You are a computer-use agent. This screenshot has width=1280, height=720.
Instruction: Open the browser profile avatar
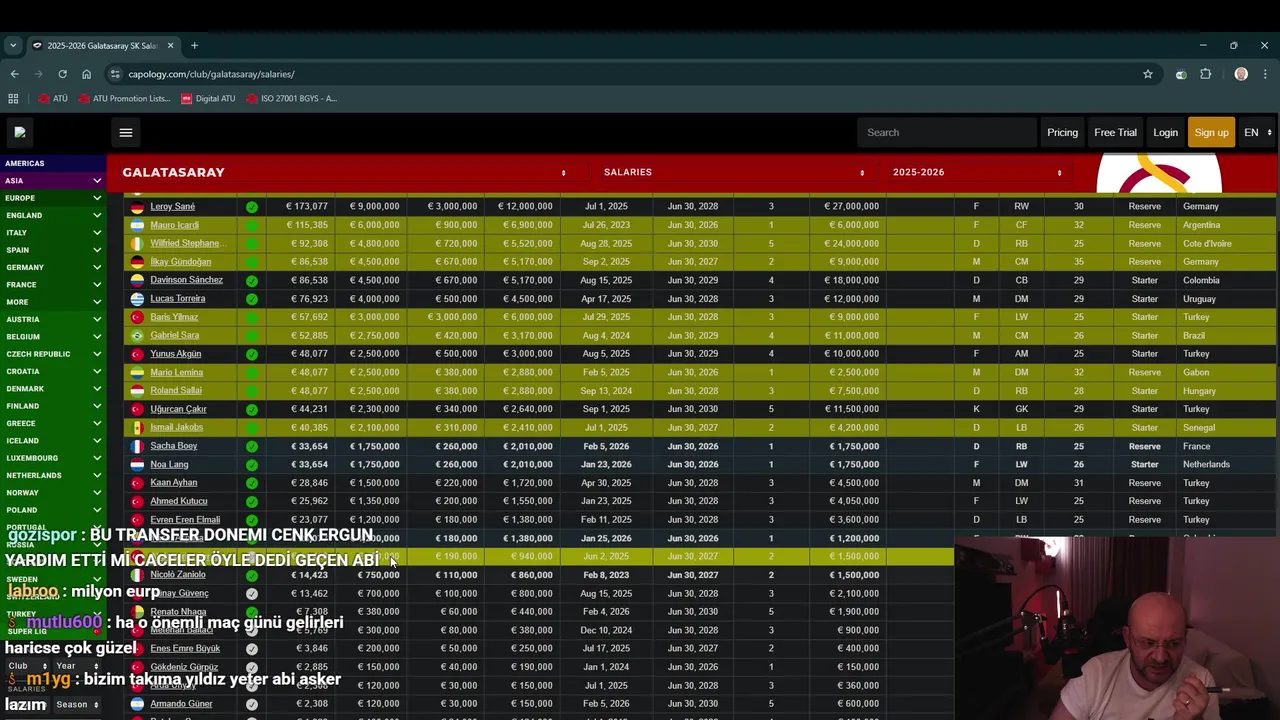pyautogui.click(x=1241, y=74)
